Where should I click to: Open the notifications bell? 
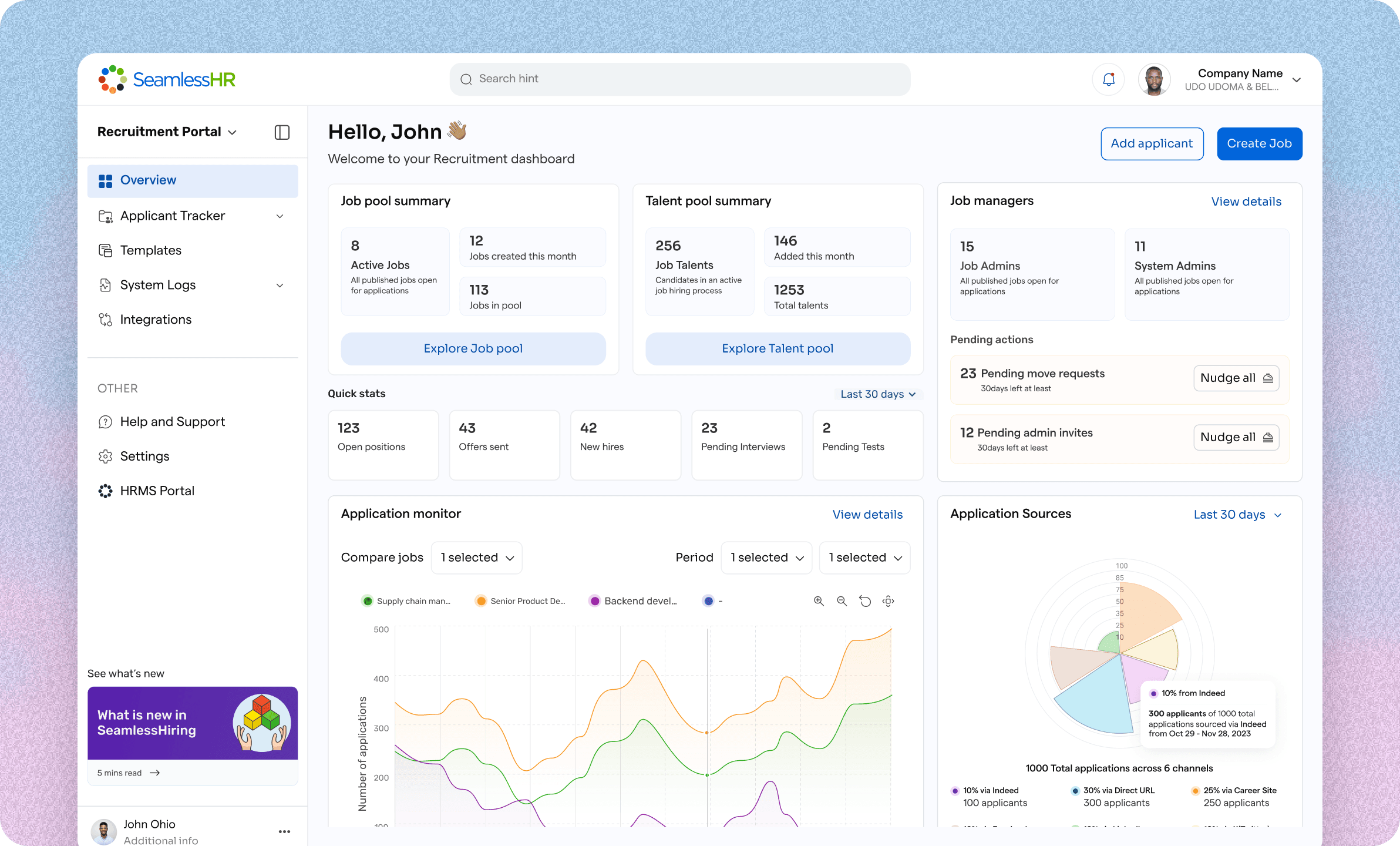1108,79
